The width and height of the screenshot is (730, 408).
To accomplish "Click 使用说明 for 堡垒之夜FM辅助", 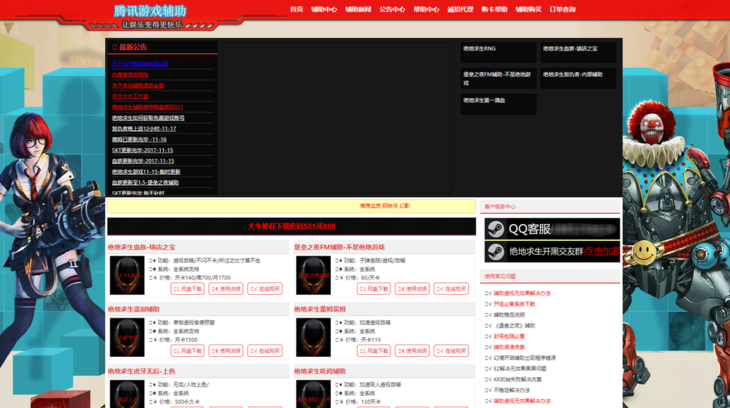I will click(x=412, y=289).
